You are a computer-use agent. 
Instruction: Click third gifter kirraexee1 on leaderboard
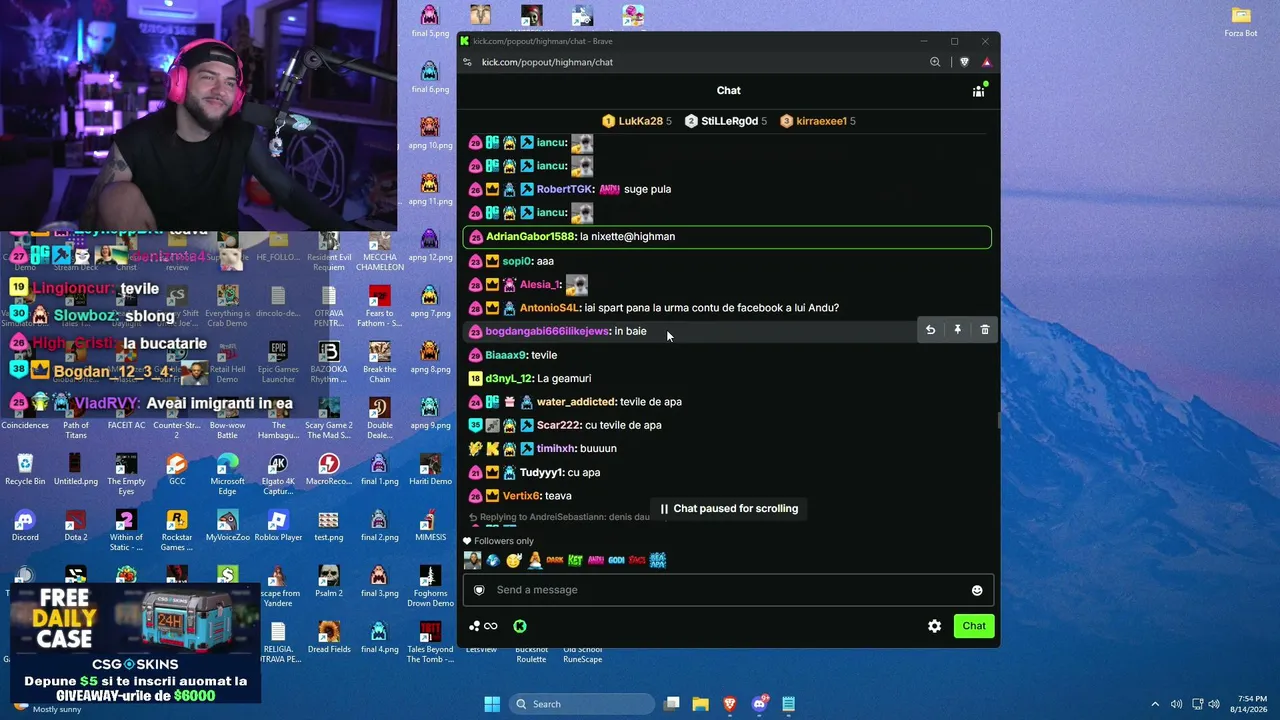(817, 121)
